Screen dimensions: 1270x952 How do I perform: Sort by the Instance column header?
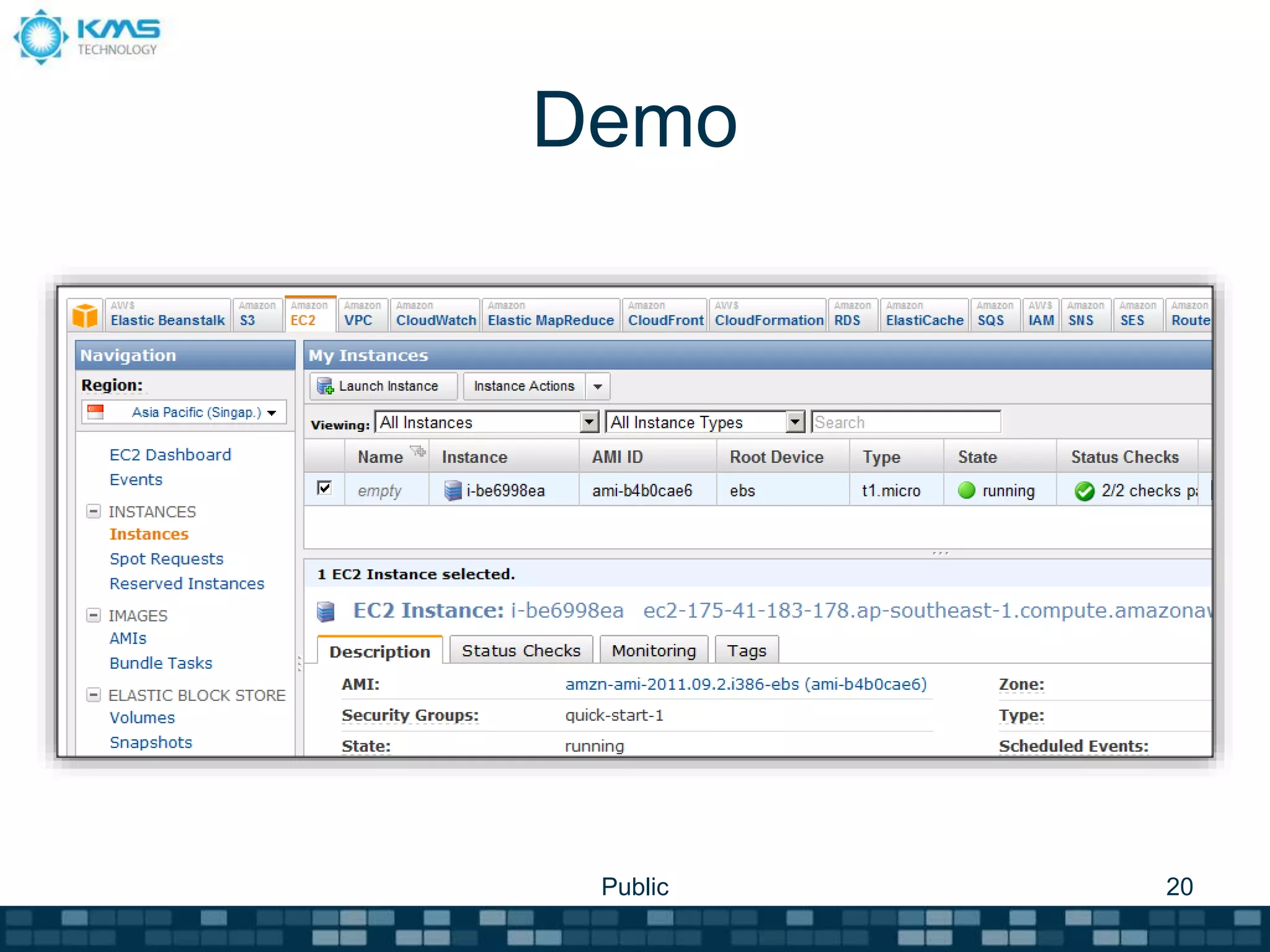(x=504, y=457)
